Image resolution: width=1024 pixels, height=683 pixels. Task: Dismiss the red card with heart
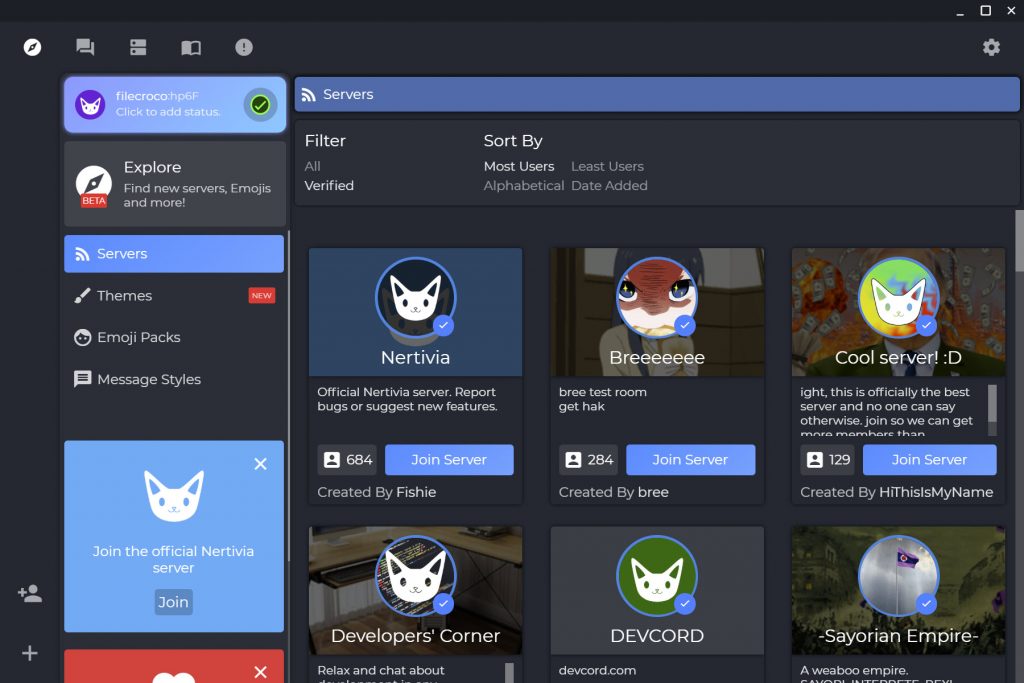261,671
